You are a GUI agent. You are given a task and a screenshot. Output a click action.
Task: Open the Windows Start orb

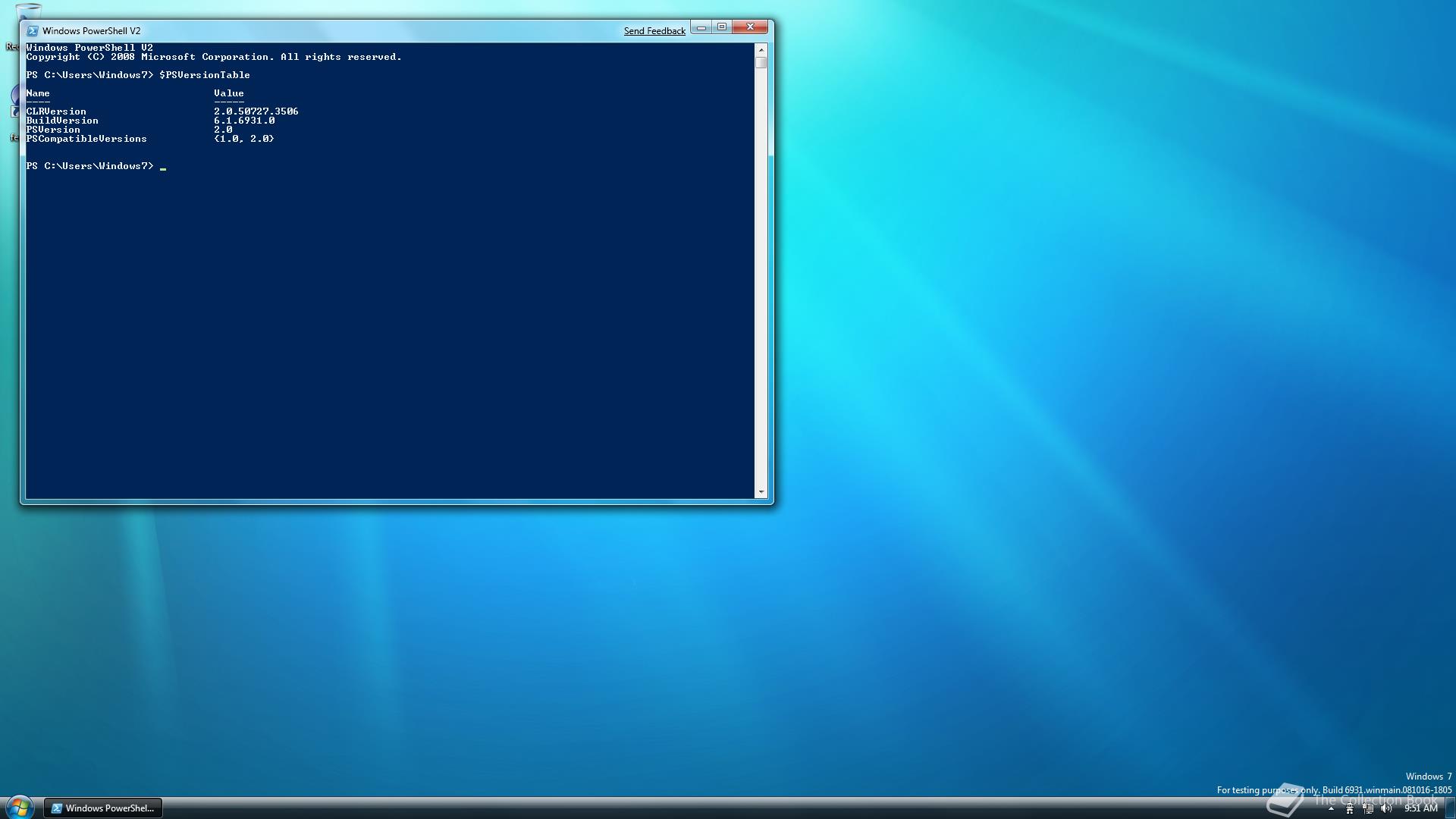point(19,808)
